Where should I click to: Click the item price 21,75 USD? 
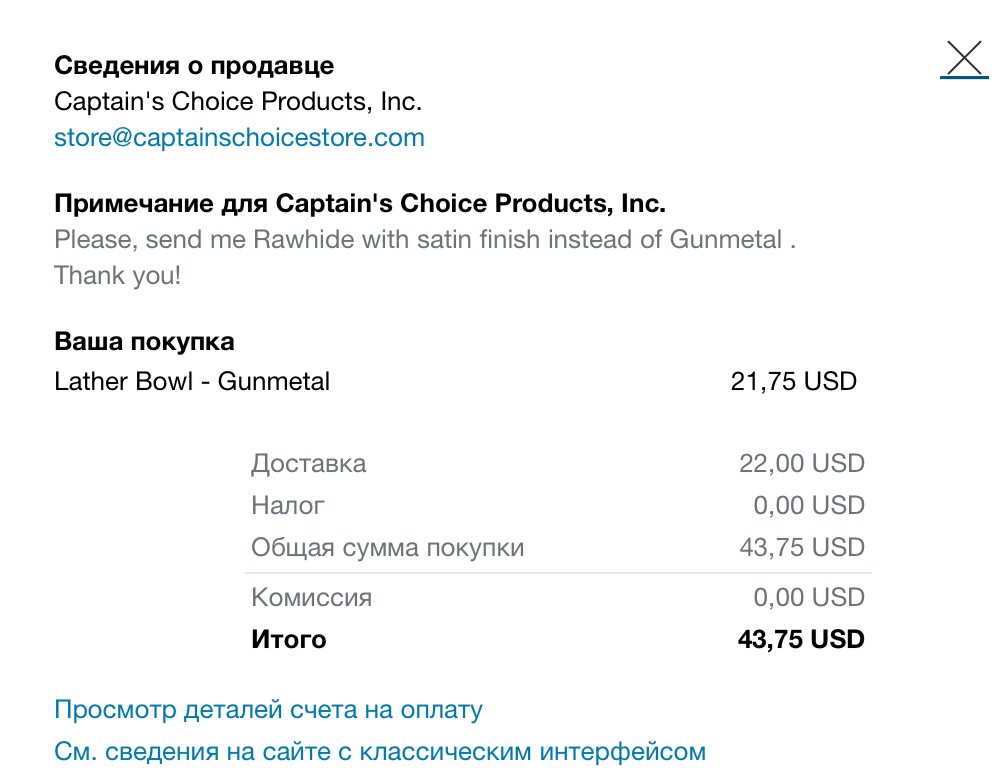(793, 381)
